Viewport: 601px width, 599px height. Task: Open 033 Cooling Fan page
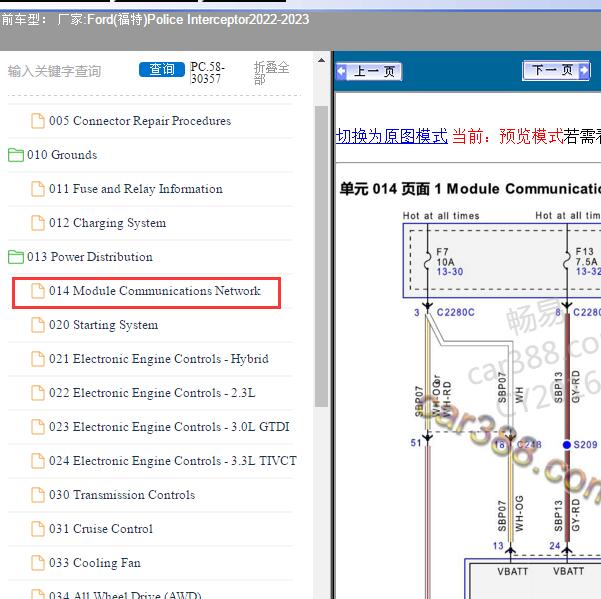point(95,563)
